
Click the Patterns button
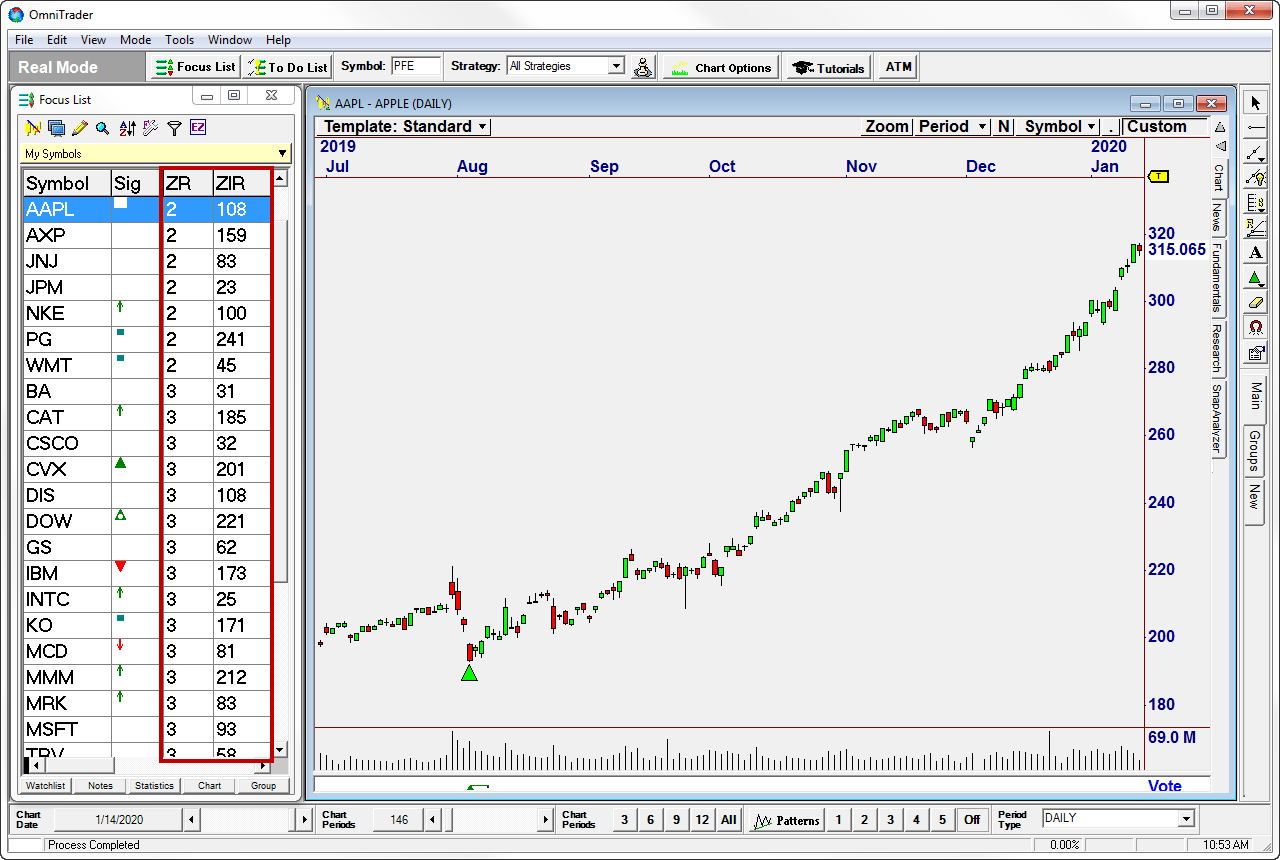click(786, 820)
